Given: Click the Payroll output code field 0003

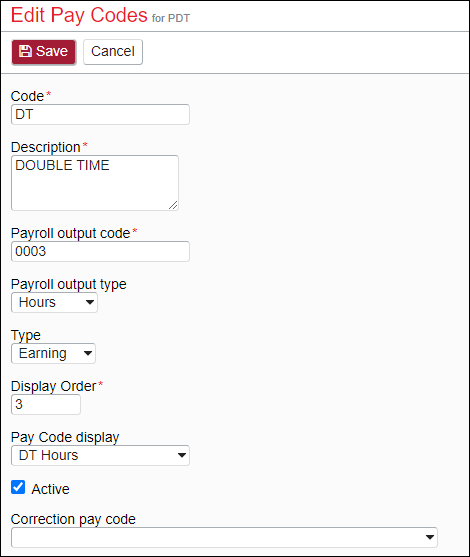Looking at the screenshot, I should (x=100, y=252).
